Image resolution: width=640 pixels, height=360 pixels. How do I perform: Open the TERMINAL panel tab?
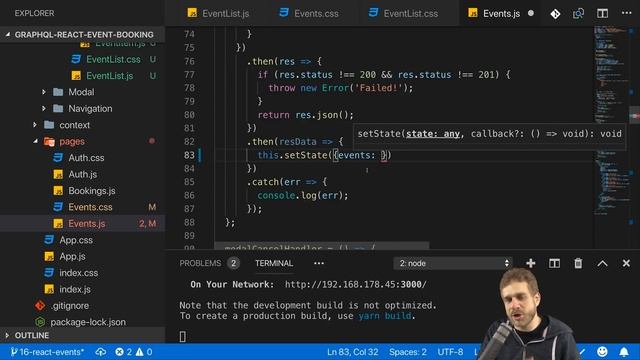coord(274,263)
